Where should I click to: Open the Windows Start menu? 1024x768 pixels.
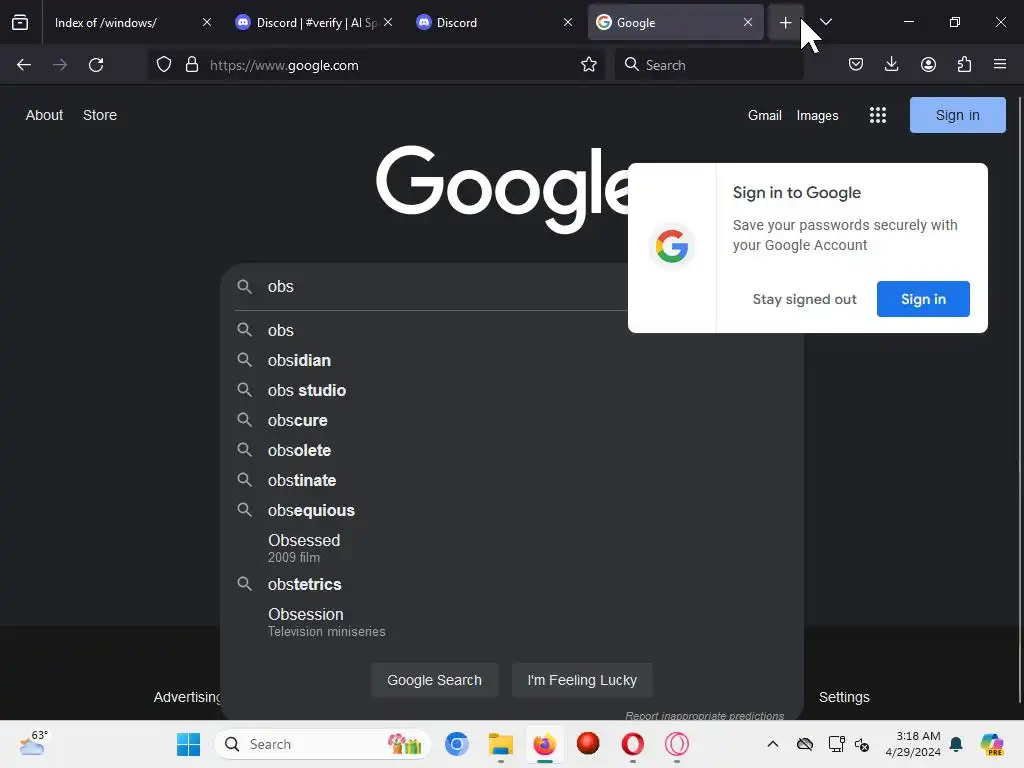coord(189,744)
